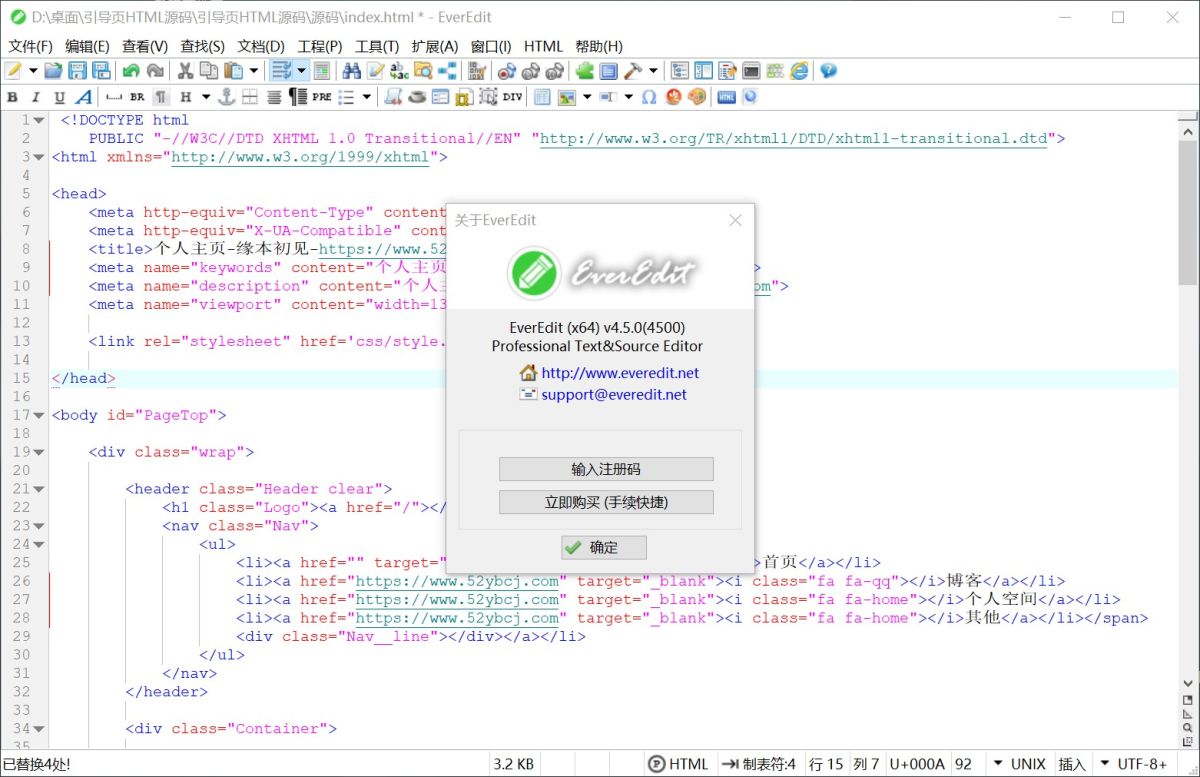Click the HTML syntax status bar entry

[678, 764]
